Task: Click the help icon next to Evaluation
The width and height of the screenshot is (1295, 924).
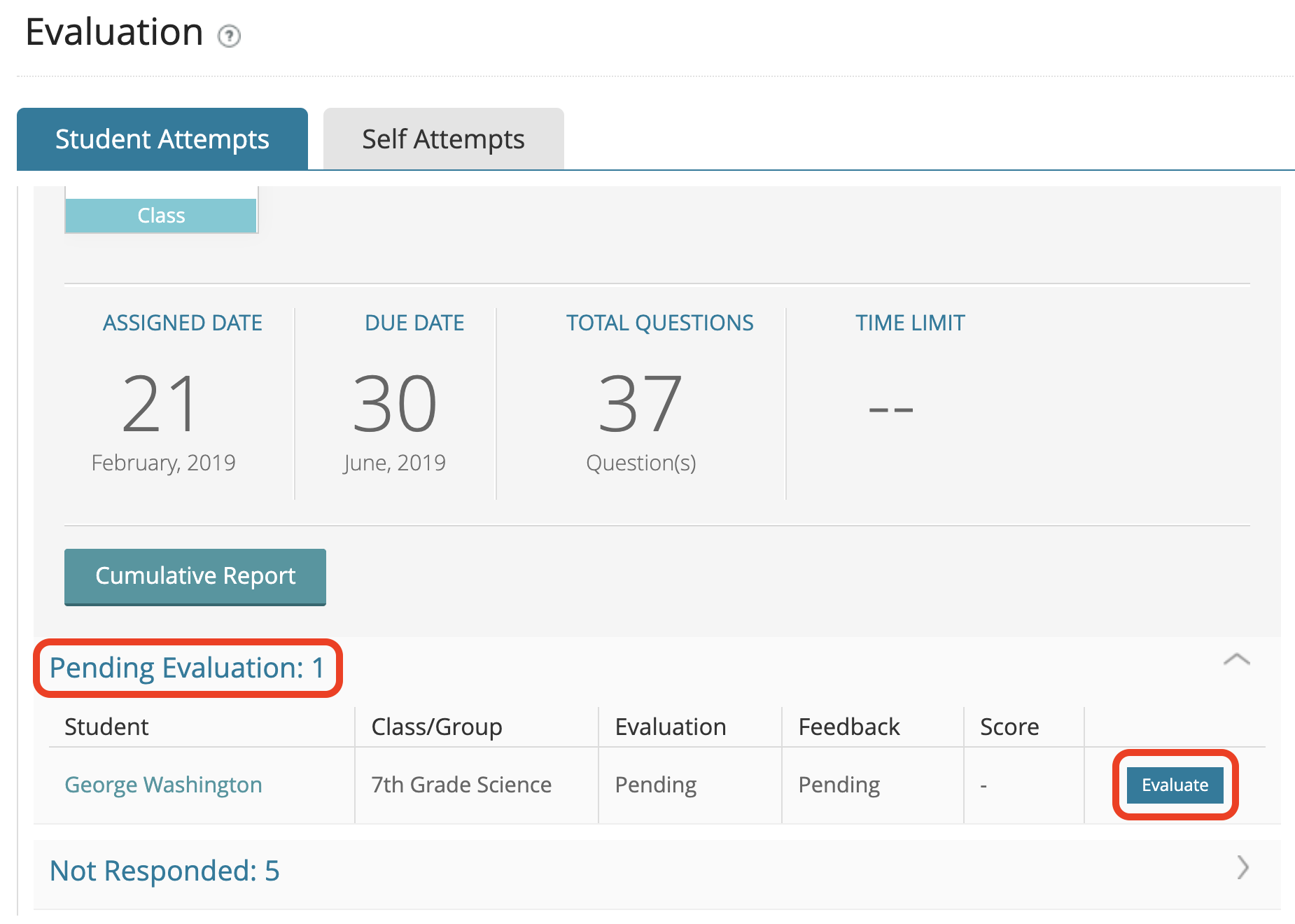Action: [x=229, y=36]
